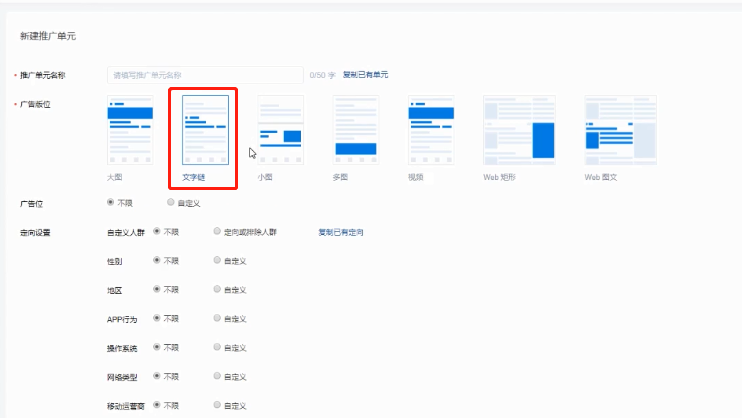Set 地区 to 自定义
Viewport: 742px width, 418px height.
pos(217,289)
